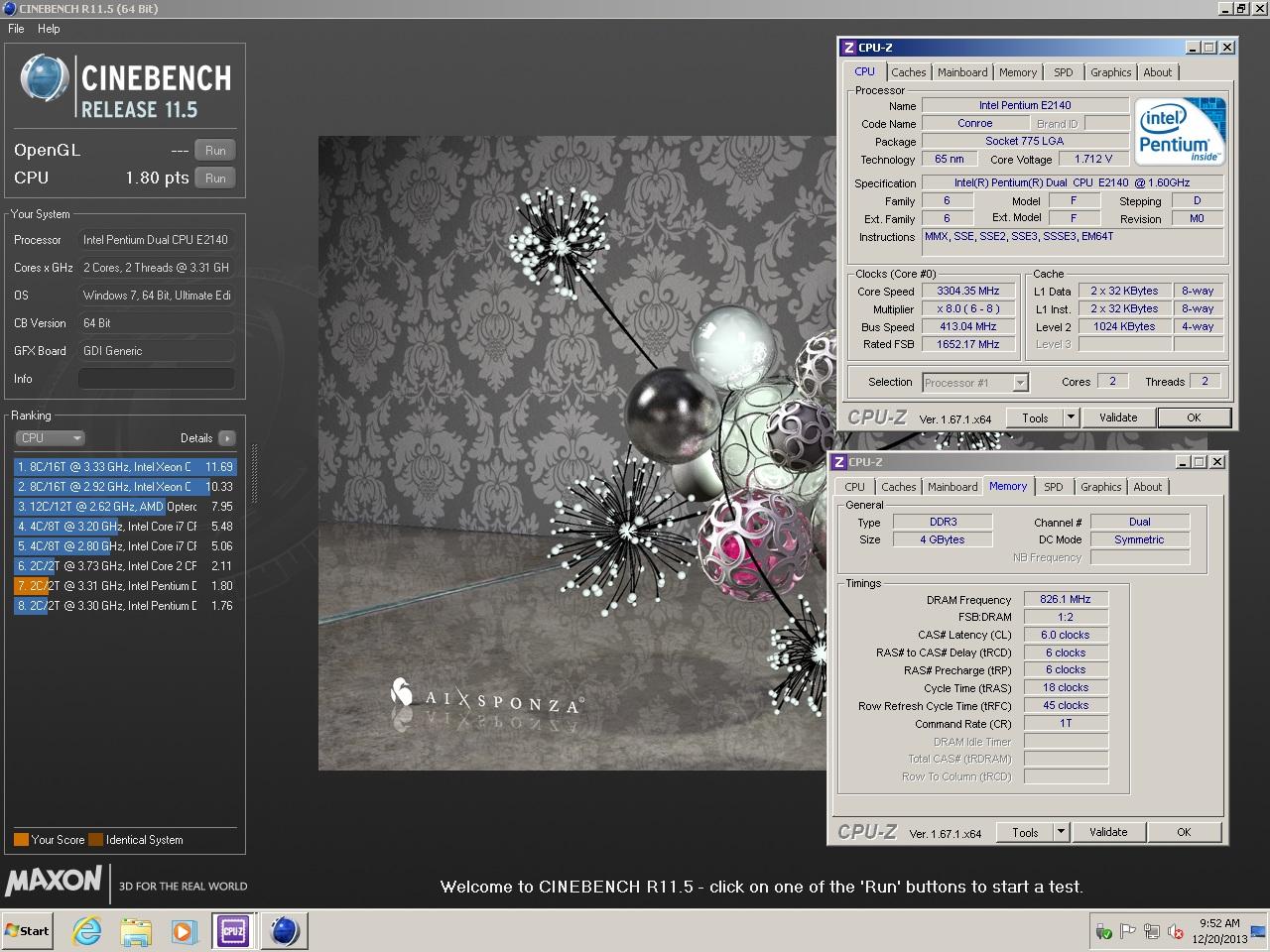Click Validate in upper CPU-Z window
This screenshot has width=1270, height=952.
tap(1118, 418)
